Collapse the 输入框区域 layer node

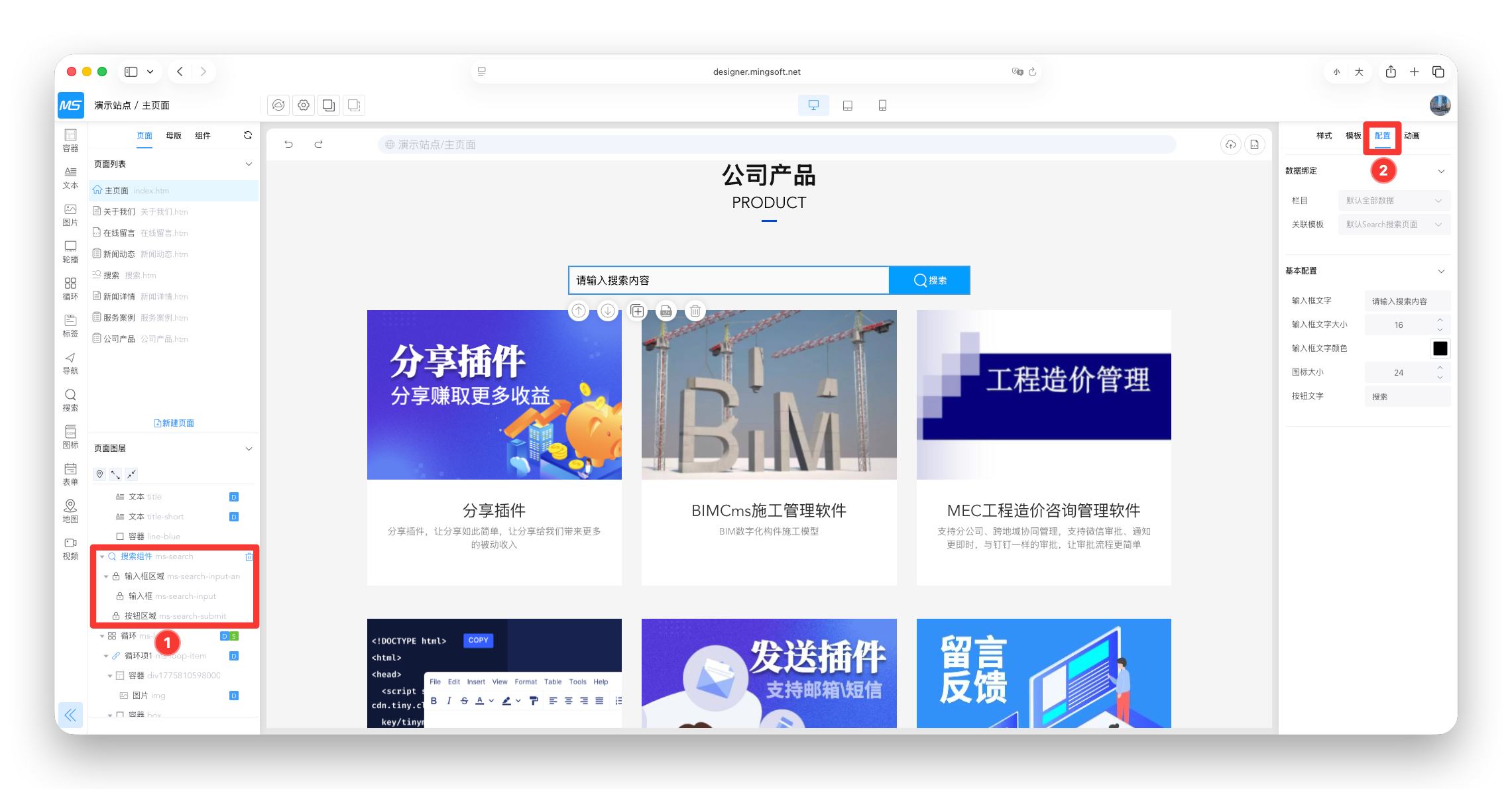pyautogui.click(x=106, y=576)
